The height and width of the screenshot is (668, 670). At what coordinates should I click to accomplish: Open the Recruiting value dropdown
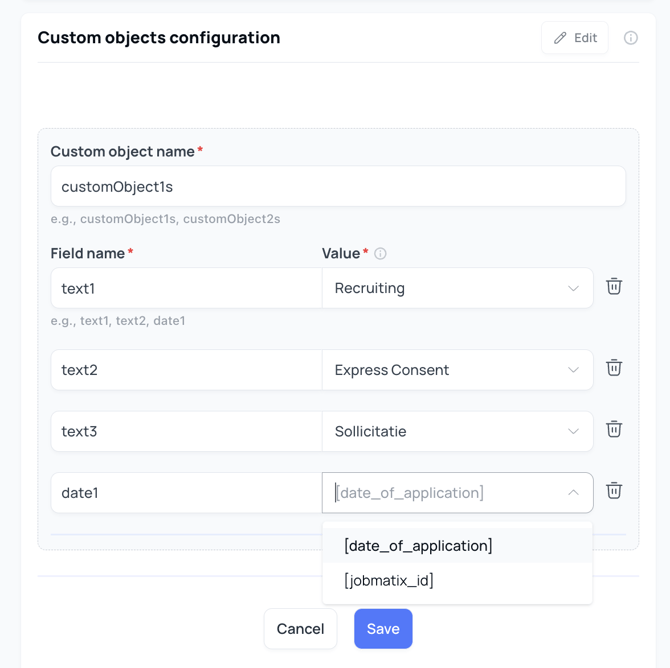point(457,288)
